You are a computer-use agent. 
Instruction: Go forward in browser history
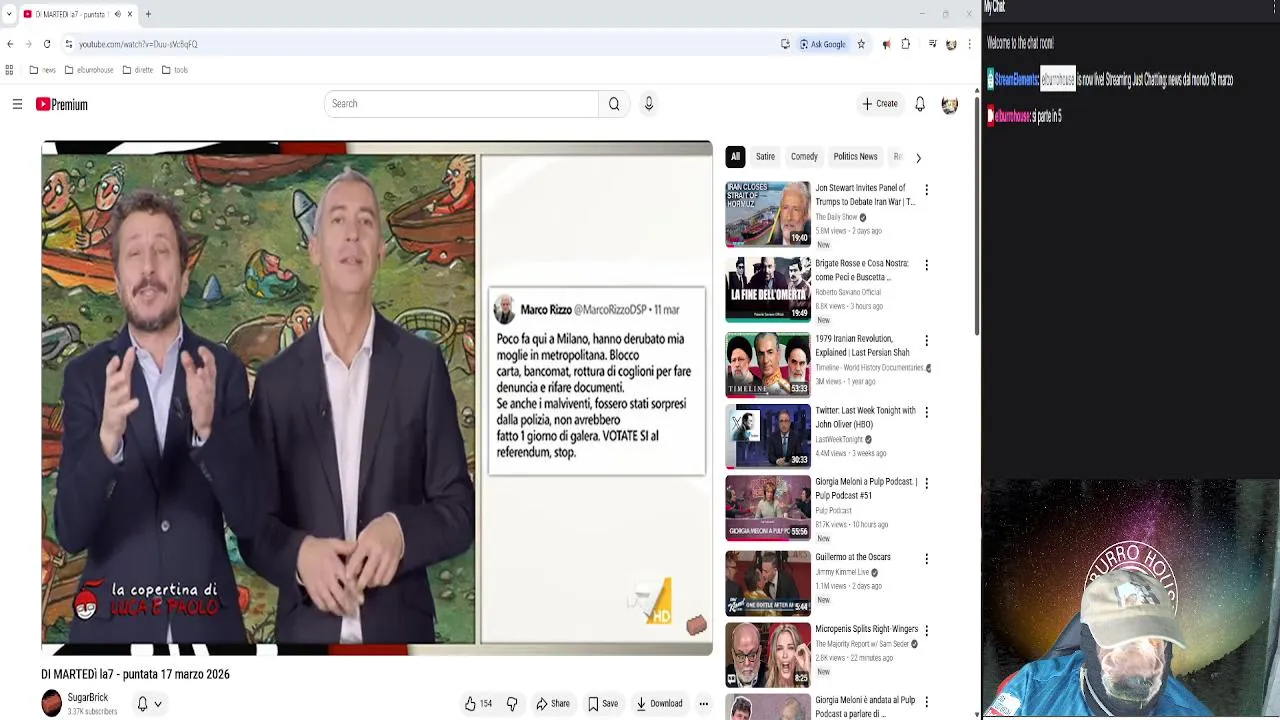coord(28,44)
